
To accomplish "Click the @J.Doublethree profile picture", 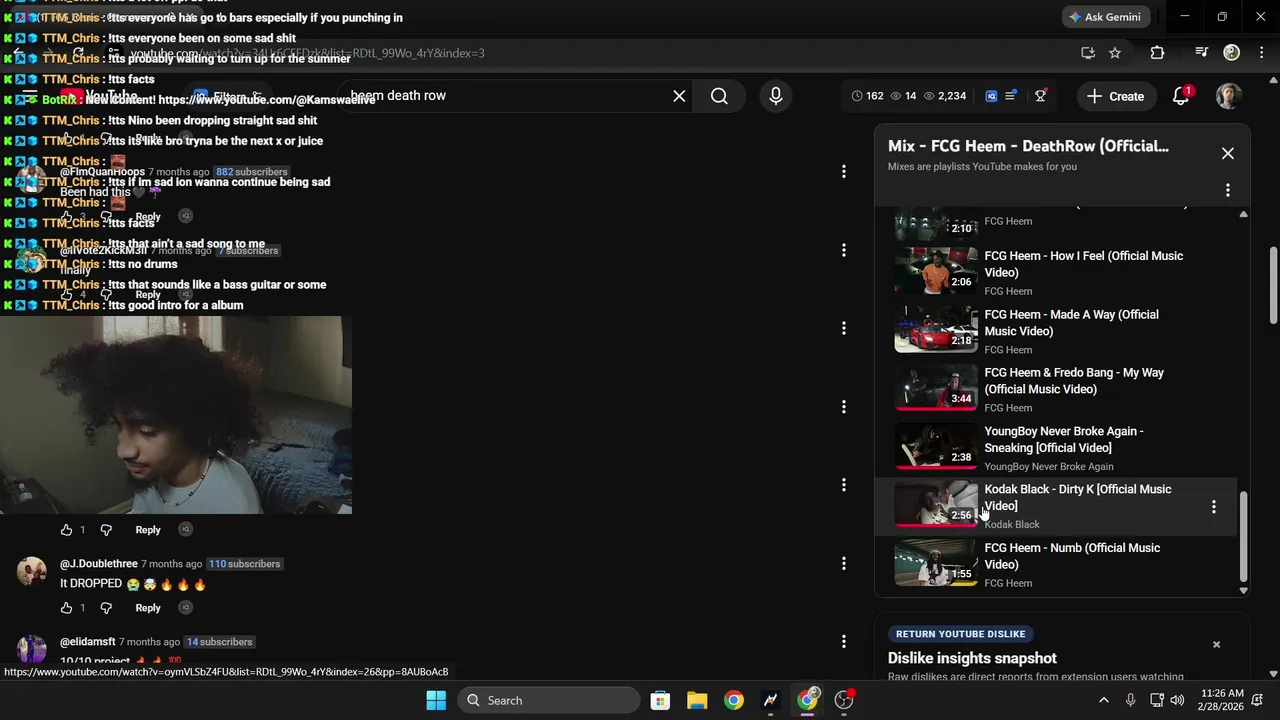I will click(32, 572).
